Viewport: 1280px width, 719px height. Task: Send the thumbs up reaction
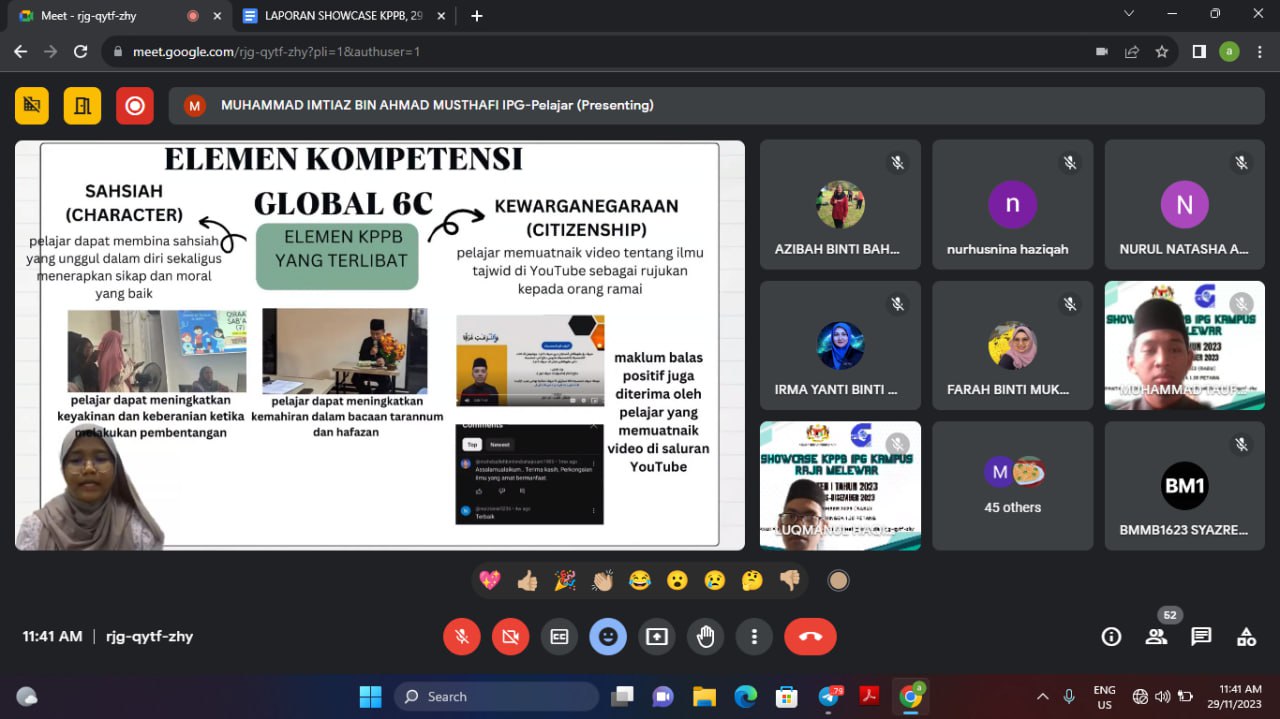coord(527,580)
